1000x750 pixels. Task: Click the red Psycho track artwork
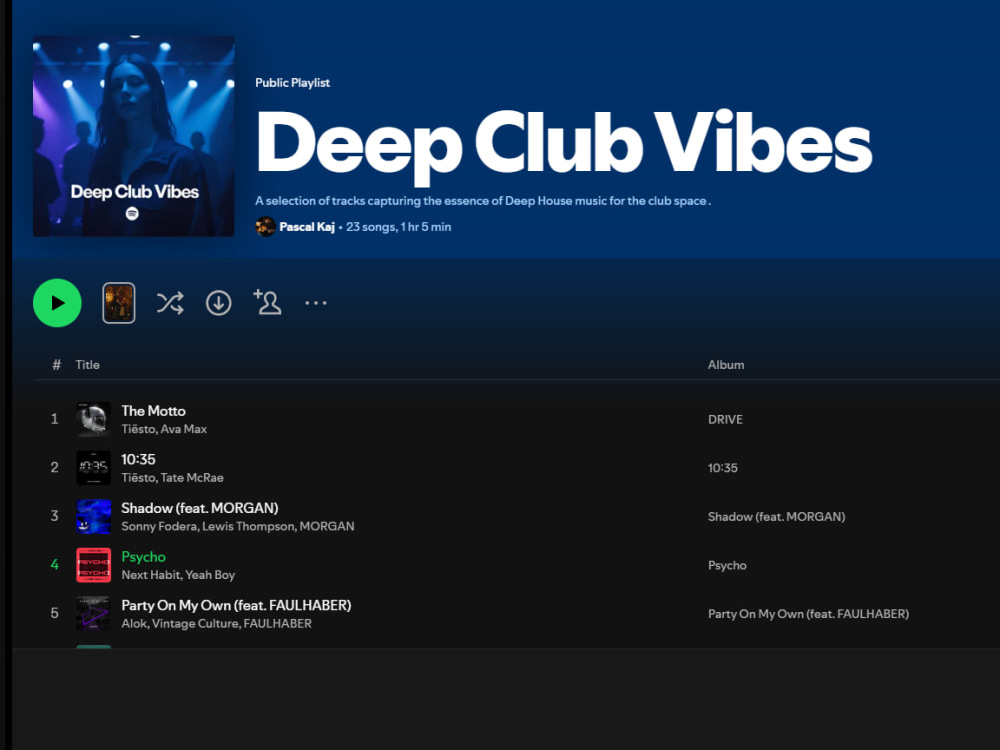[x=94, y=565]
